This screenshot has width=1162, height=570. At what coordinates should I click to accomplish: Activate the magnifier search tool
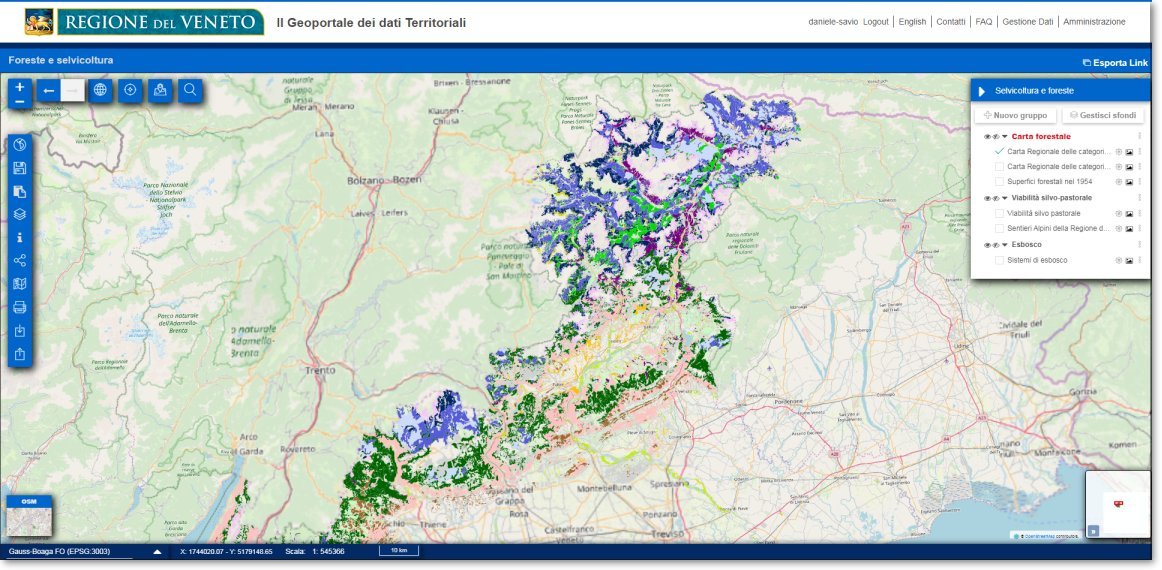click(190, 91)
